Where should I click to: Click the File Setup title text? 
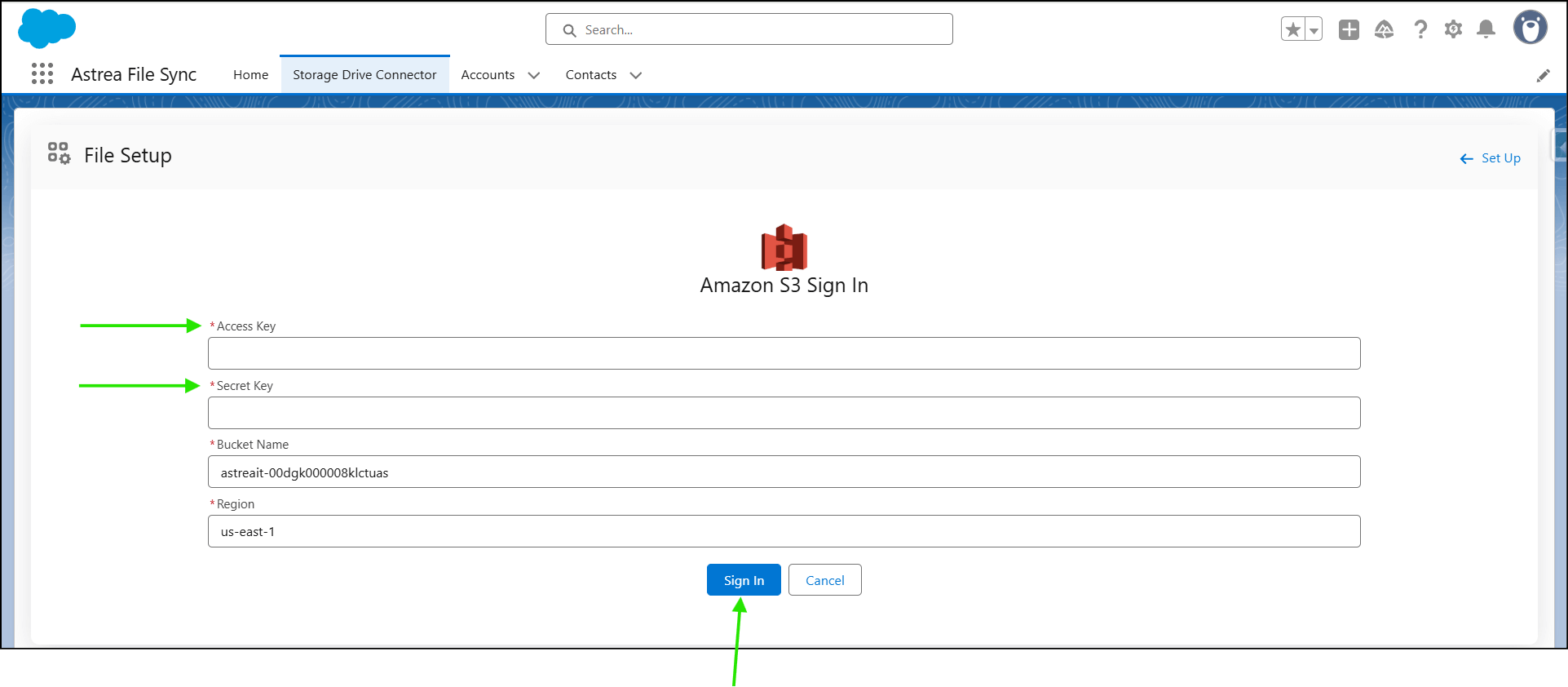tap(128, 155)
